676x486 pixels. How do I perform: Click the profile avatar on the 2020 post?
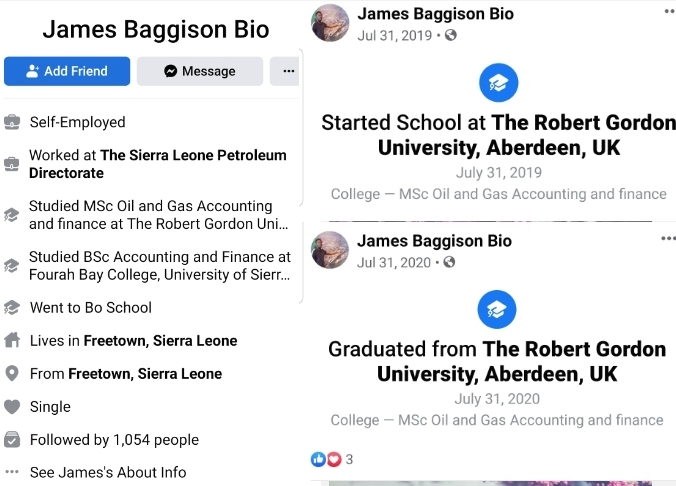(x=331, y=250)
